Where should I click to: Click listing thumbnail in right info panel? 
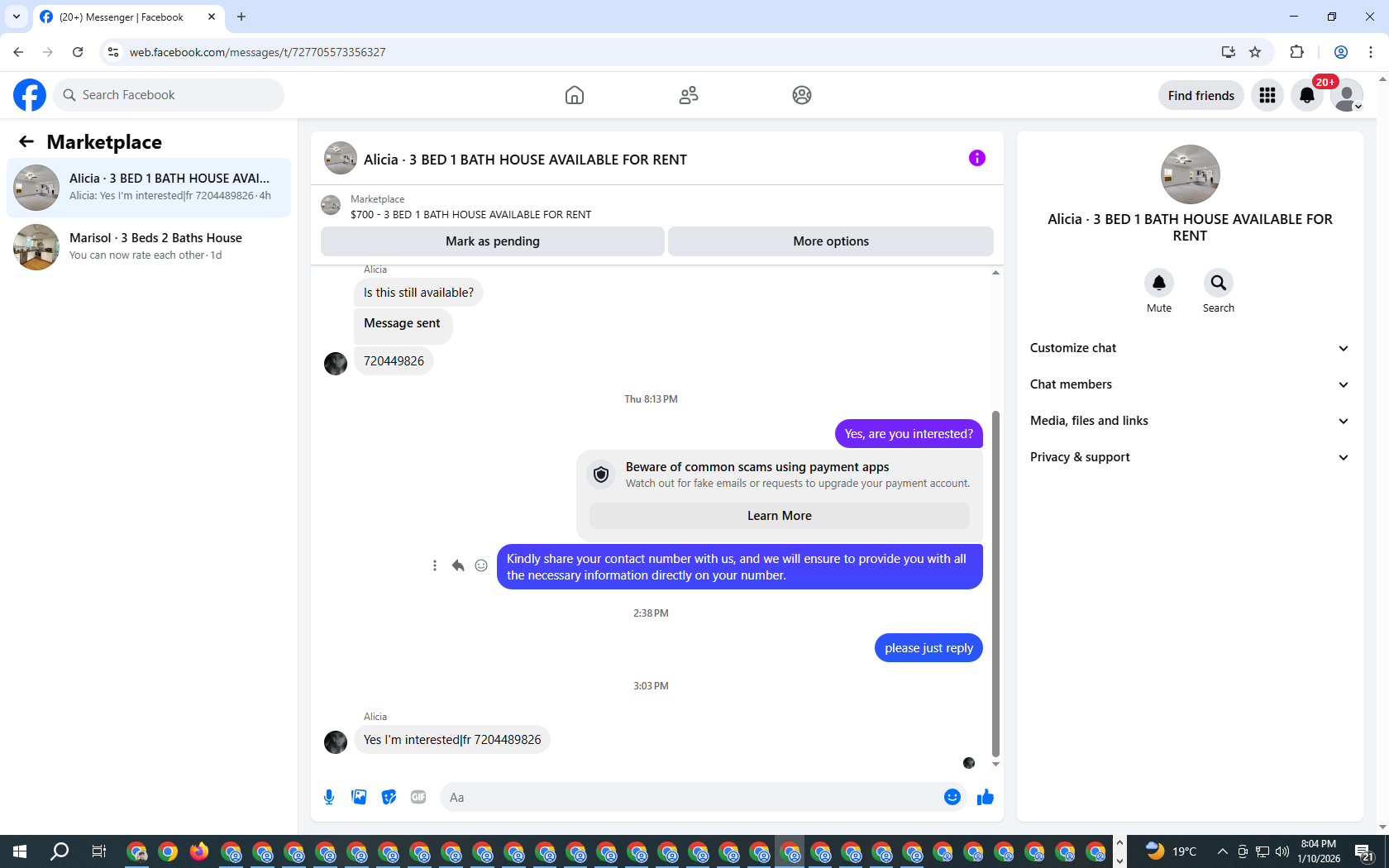(x=1191, y=174)
